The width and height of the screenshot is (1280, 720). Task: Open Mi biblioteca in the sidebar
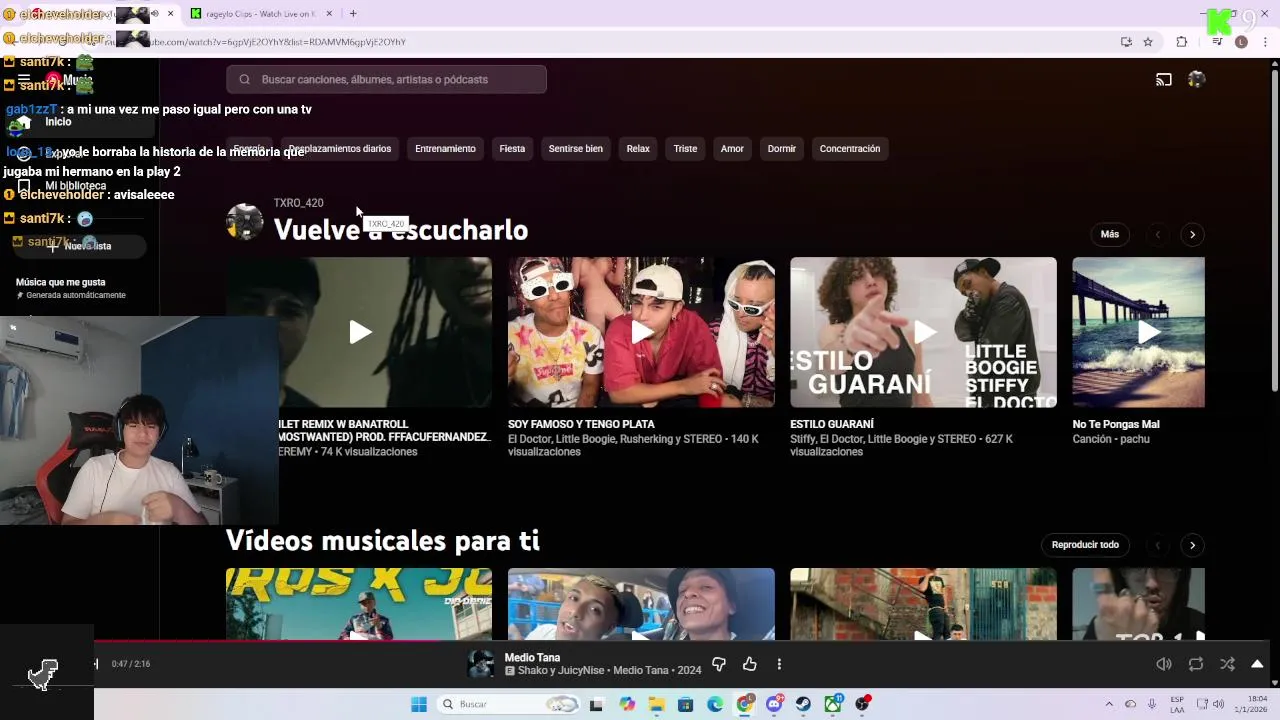[75, 186]
